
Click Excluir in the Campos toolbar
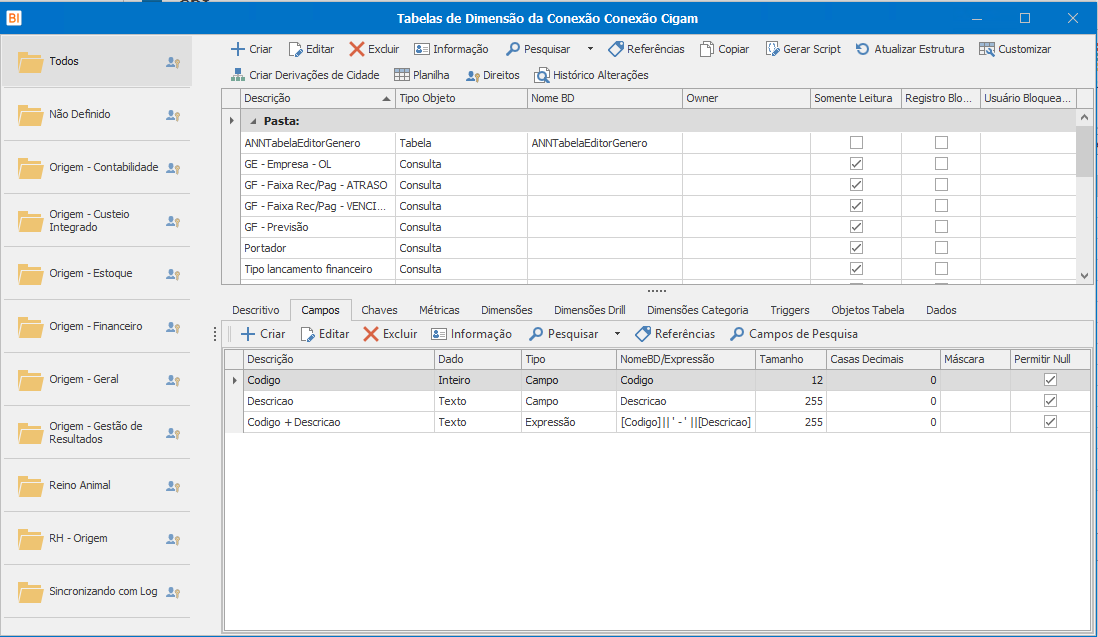(x=390, y=334)
